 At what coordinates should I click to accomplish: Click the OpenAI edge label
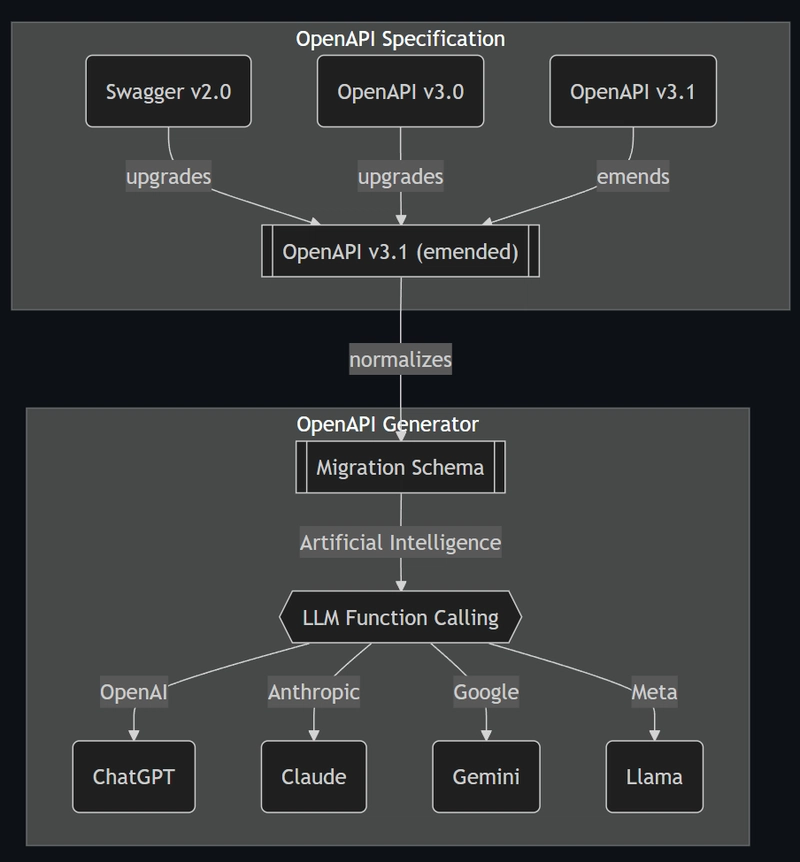pos(134,692)
